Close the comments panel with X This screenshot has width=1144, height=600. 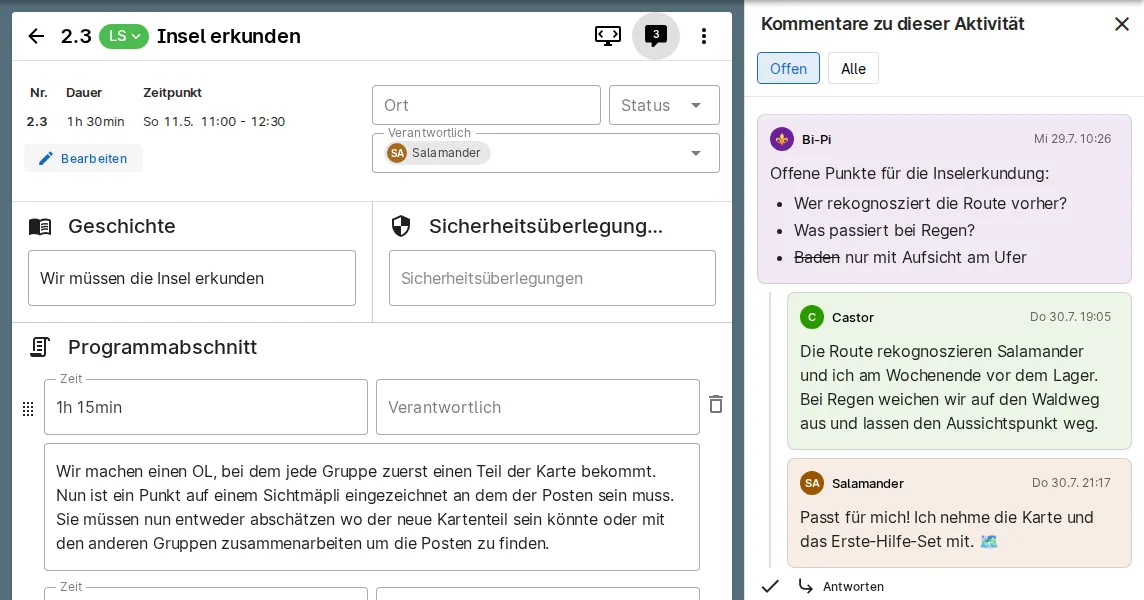(1121, 24)
